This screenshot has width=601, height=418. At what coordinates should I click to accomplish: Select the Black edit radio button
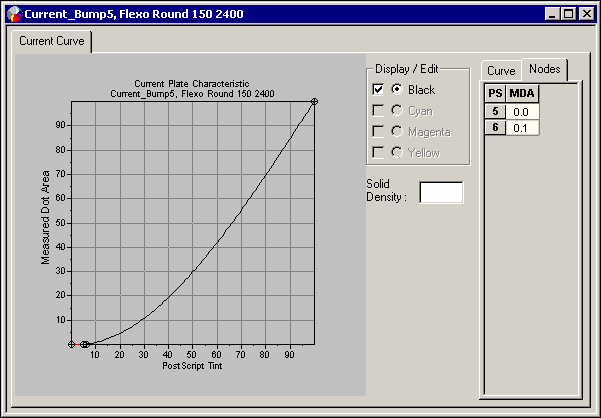pyautogui.click(x=397, y=89)
